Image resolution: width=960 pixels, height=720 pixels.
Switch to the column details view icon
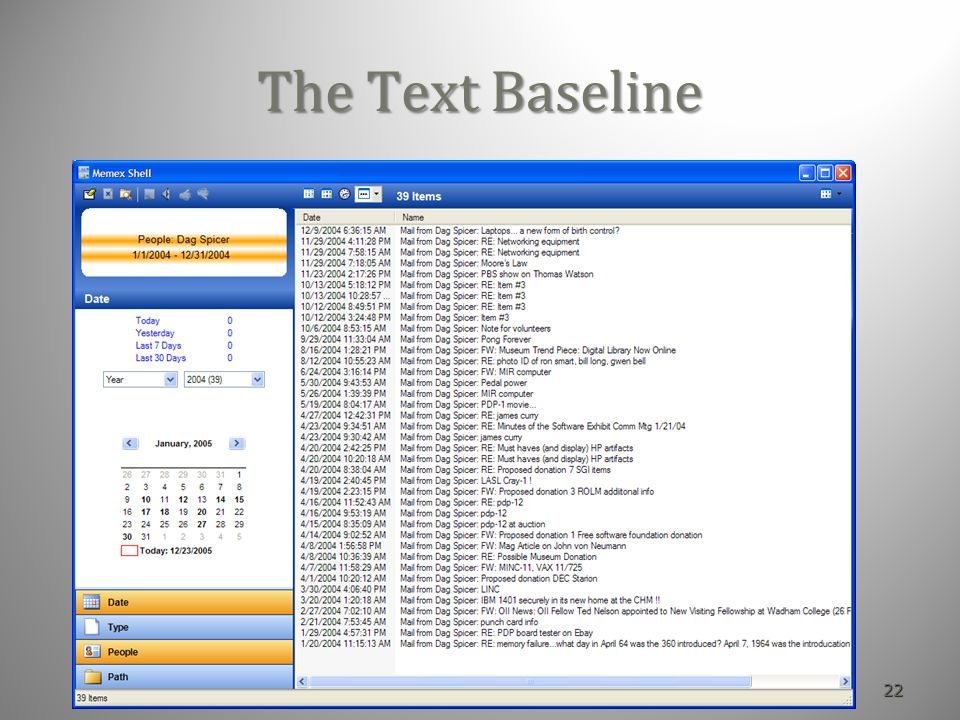309,194
